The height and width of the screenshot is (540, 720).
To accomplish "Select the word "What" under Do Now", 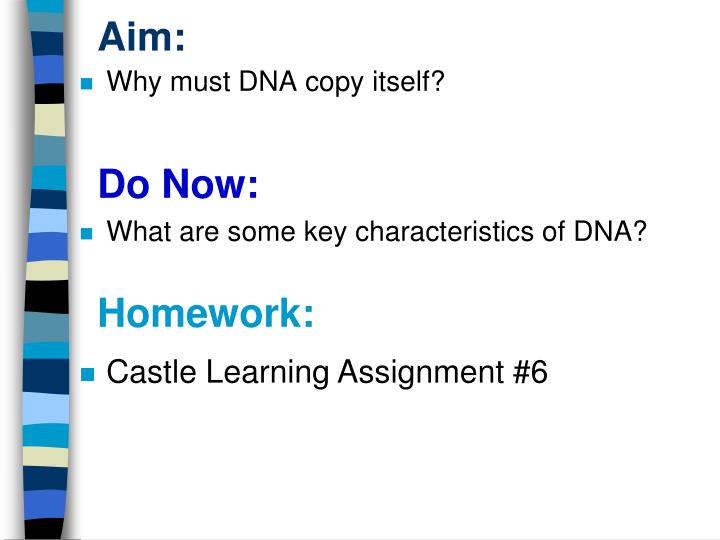I will (132, 232).
